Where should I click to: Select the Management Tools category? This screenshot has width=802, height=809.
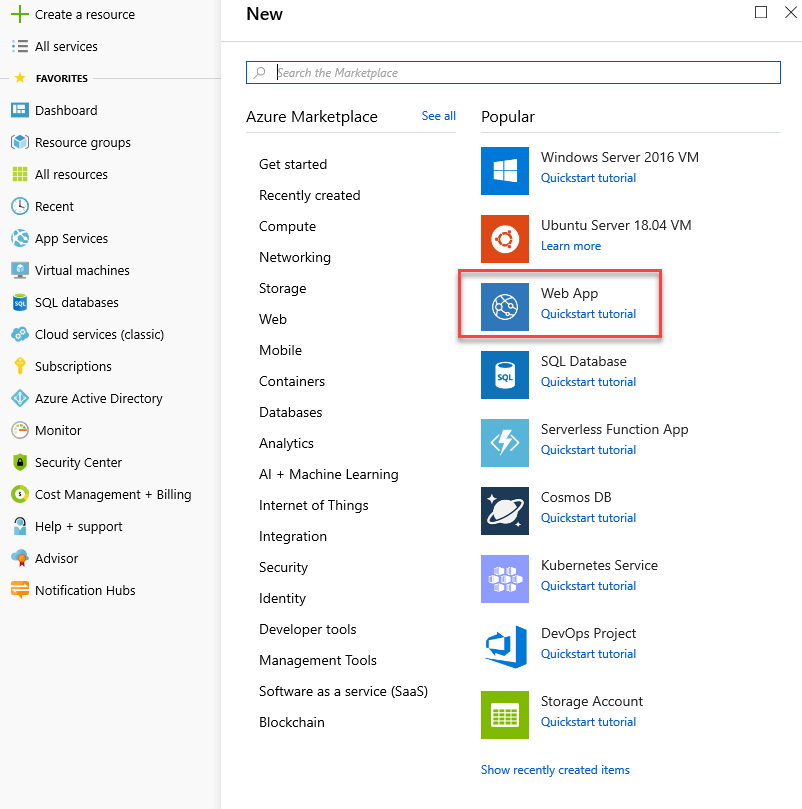pyautogui.click(x=317, y=660)
